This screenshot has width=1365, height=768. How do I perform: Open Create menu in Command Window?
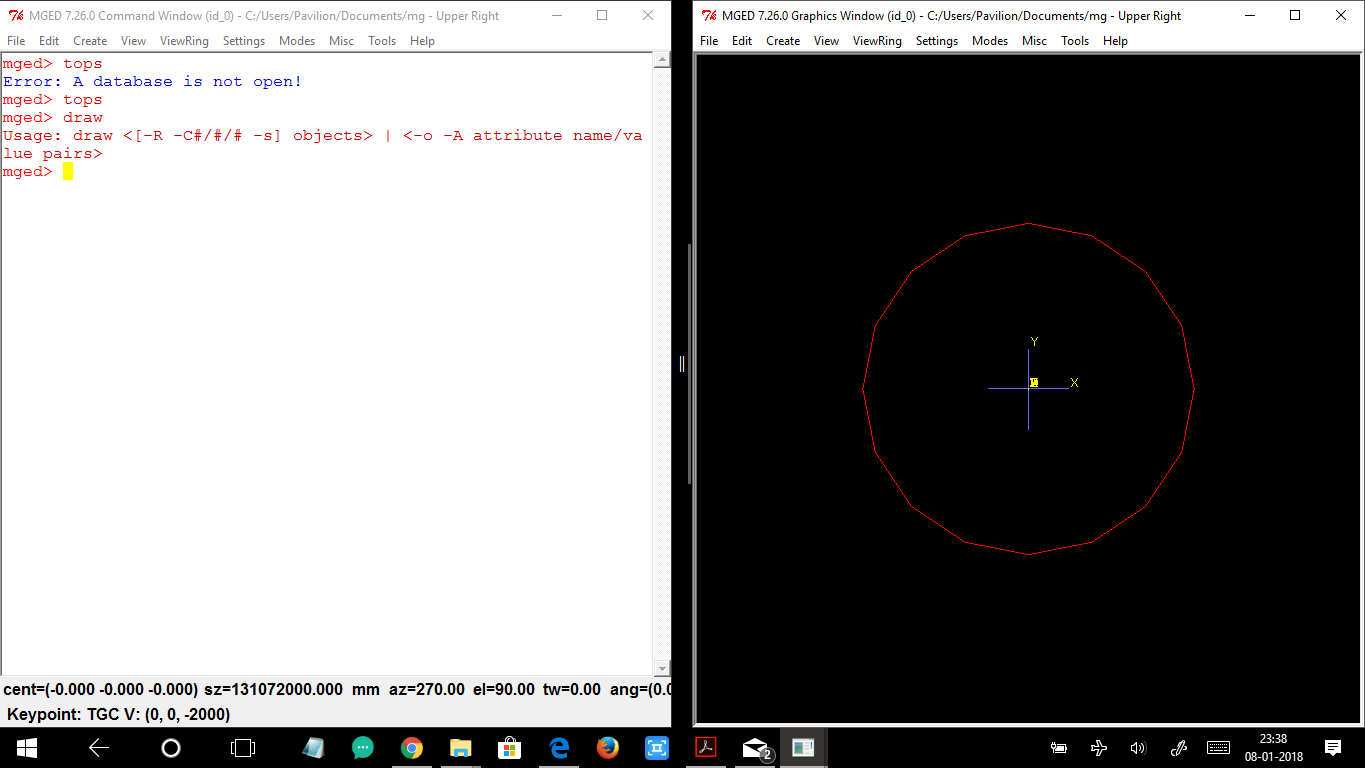(x=90, y=41)
